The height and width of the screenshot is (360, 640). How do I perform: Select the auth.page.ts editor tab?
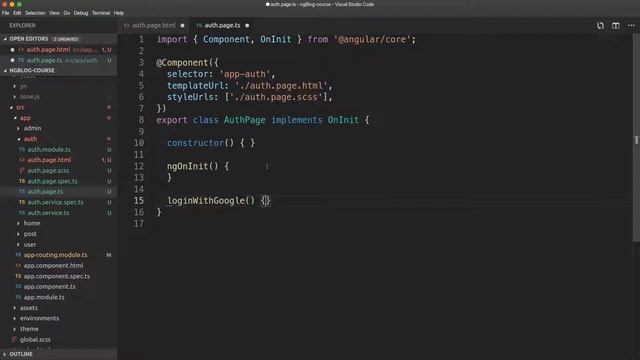point(222,25)
